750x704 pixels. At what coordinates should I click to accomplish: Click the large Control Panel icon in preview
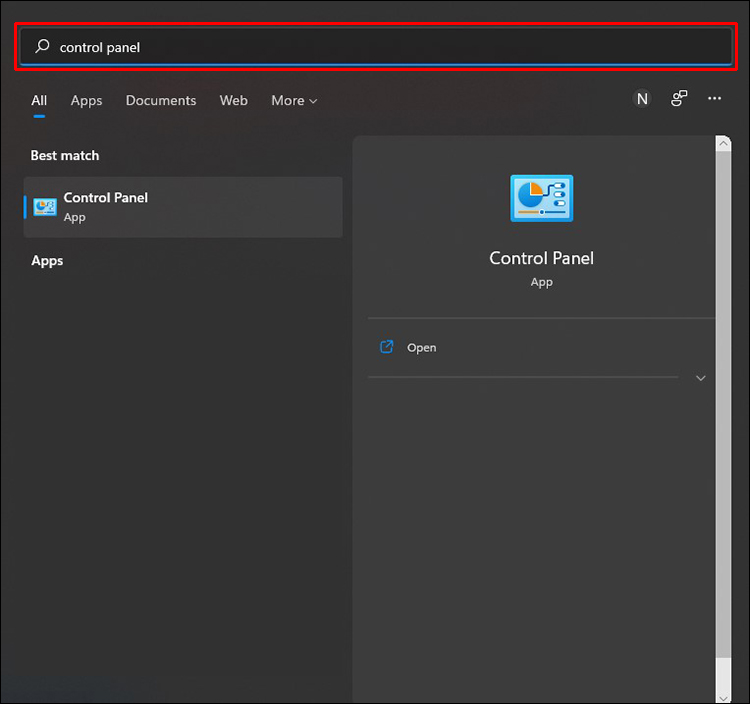click(541, 197)
